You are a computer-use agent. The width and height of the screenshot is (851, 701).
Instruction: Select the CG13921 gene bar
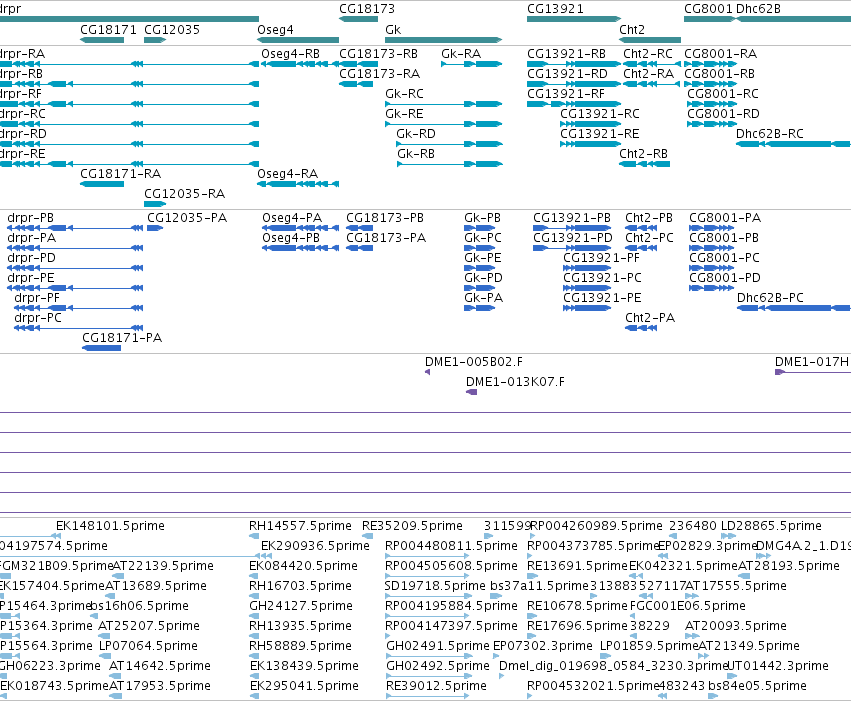point(574,19)
